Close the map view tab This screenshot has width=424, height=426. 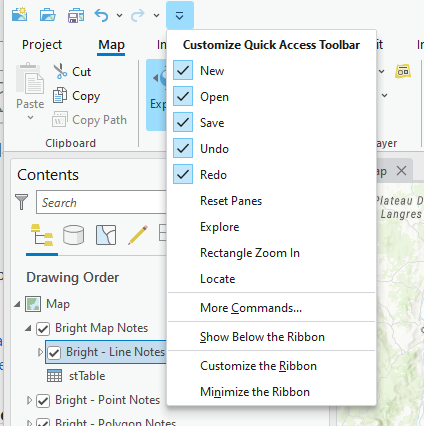(402, 171)
